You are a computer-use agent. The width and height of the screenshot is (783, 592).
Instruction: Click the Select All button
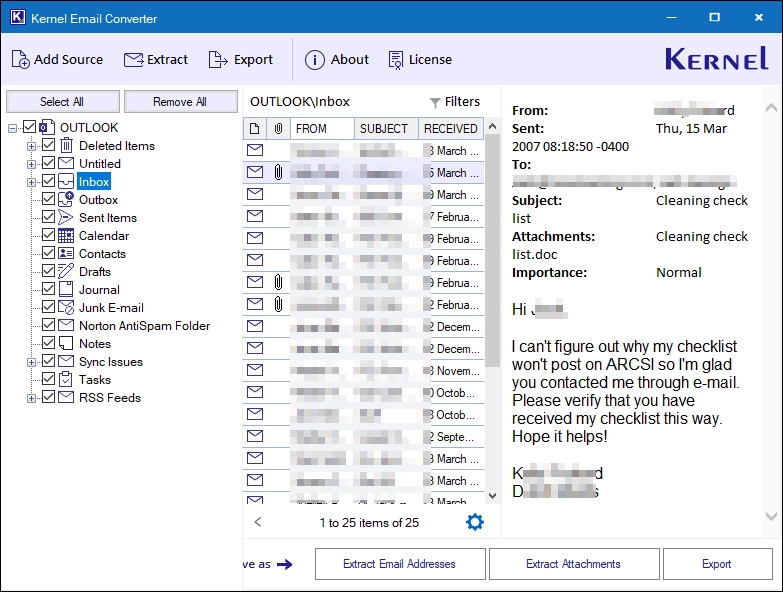coord(62,102)
